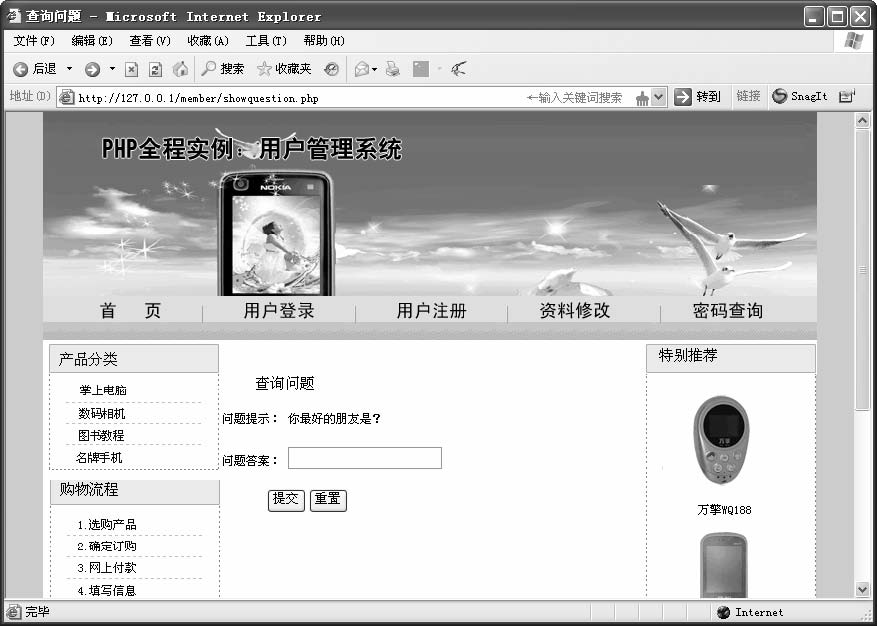Viewport: 877px width, 626px height.
Task: Go to 密码查询 page
Action: point(728,310)
